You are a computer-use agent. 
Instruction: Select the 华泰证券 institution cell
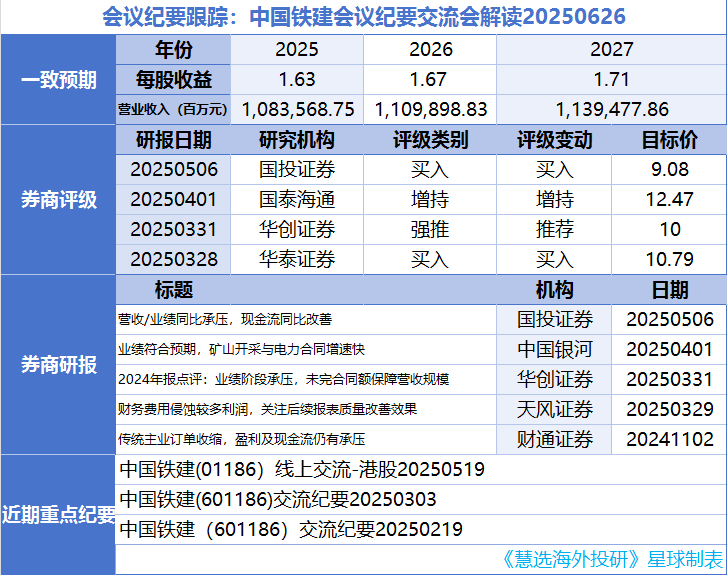(x=297, y=259)
